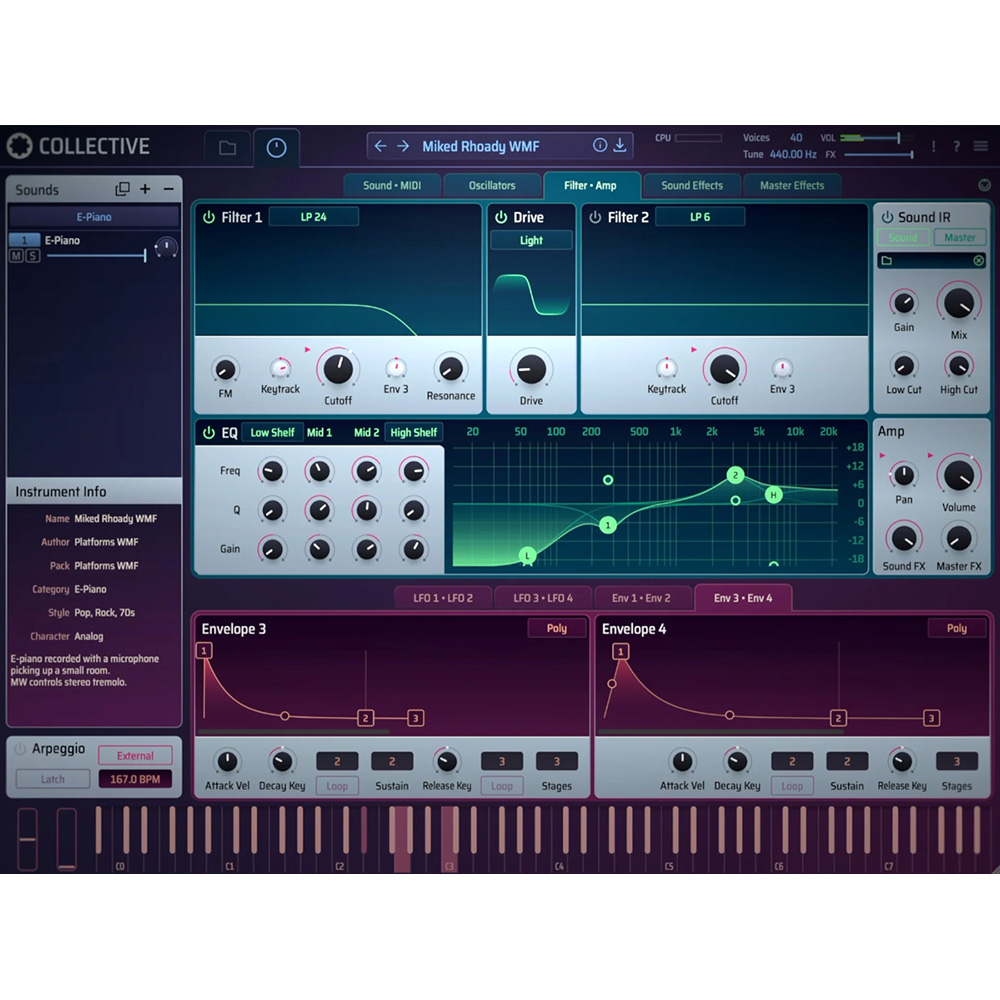The image size is (1000, 1000).
Task: Click the next preset arrow
Action: (403, 146)
